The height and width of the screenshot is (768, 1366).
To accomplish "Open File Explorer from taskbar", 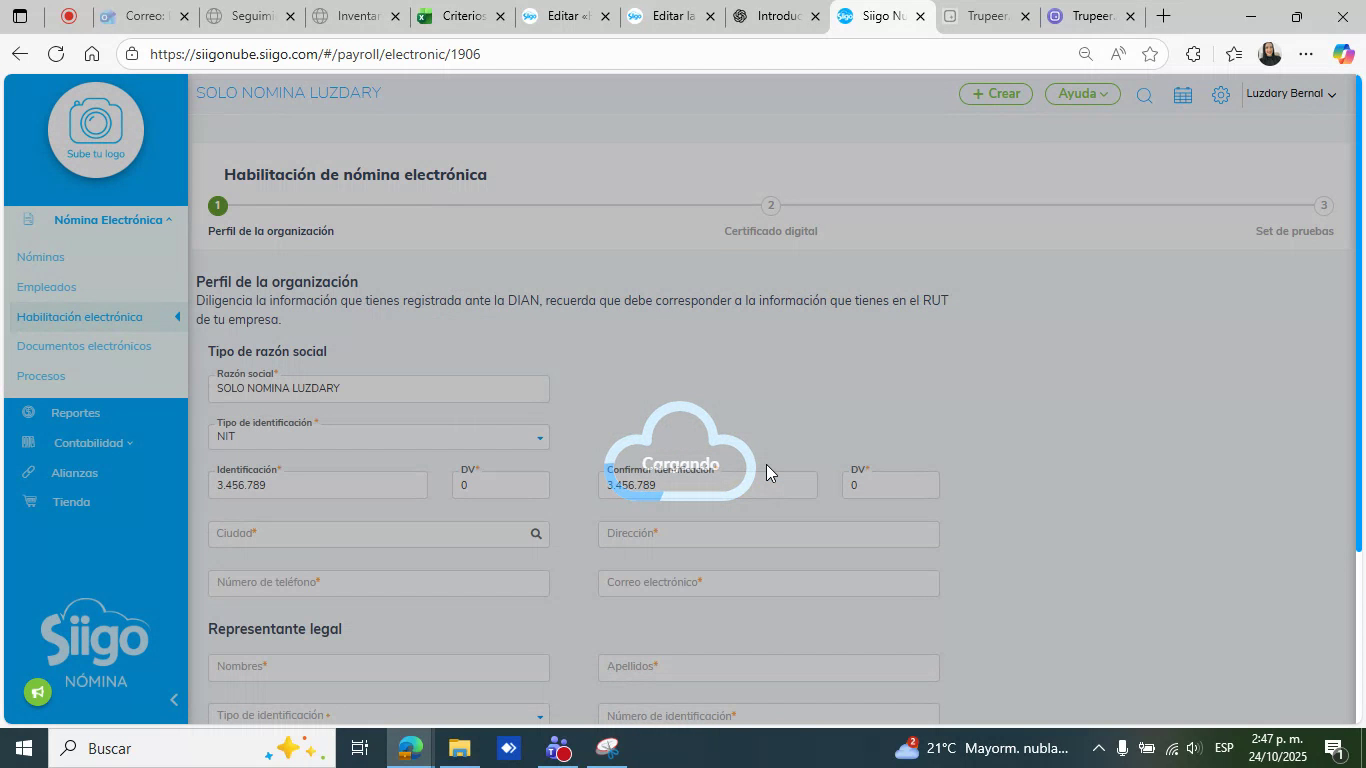I will coord(459,748).
